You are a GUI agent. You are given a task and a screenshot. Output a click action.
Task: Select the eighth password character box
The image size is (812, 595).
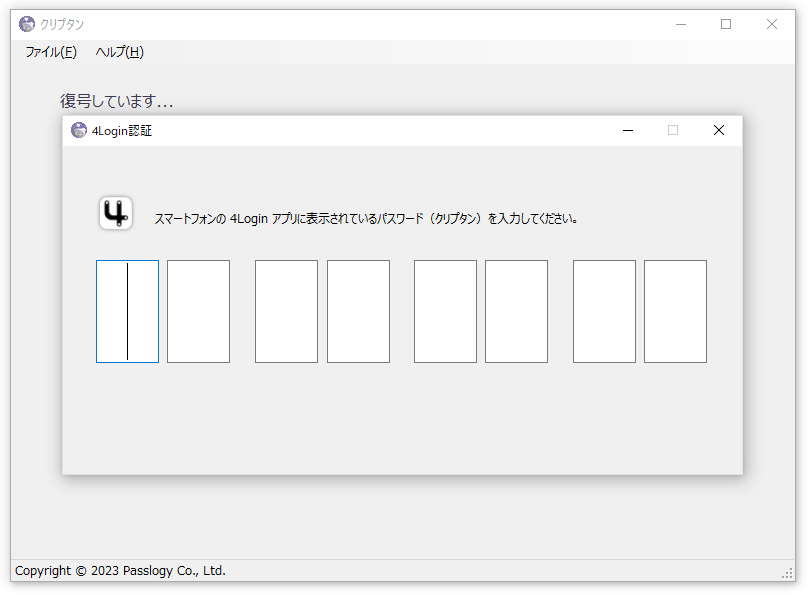coord(675,311)
